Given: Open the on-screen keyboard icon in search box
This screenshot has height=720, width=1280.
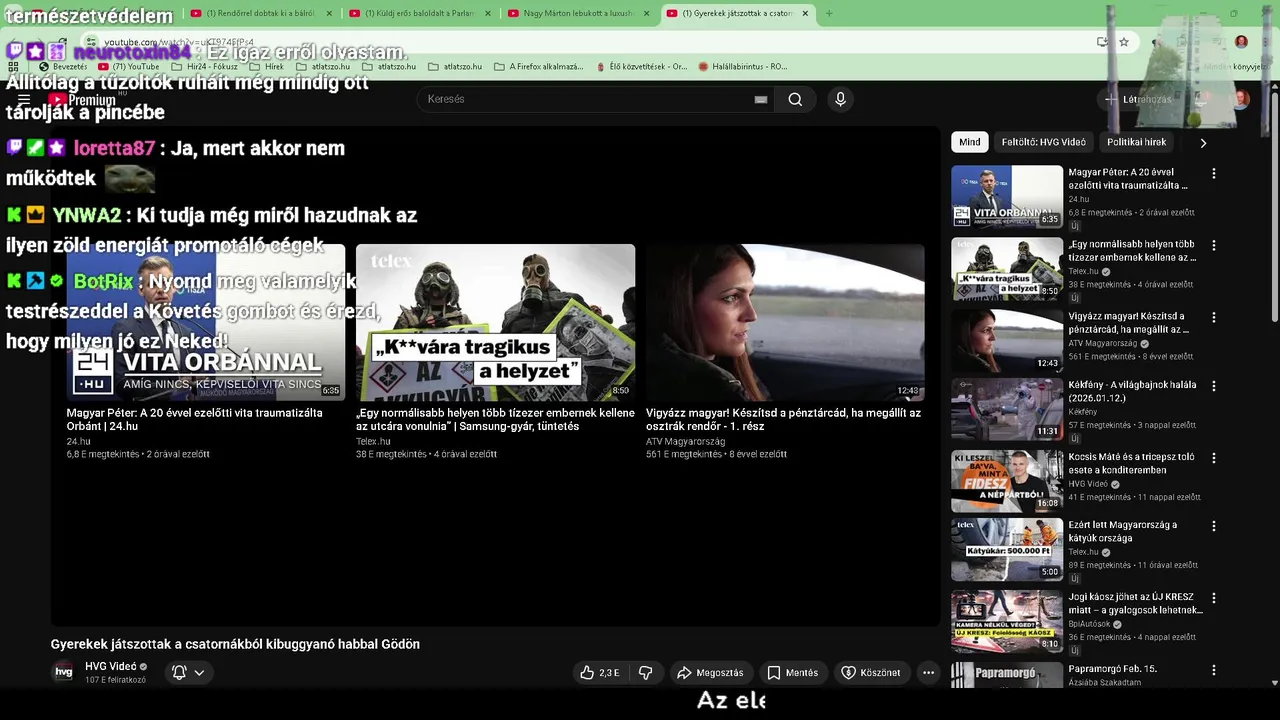Looking at the screenshot, I should pos(761,99).
